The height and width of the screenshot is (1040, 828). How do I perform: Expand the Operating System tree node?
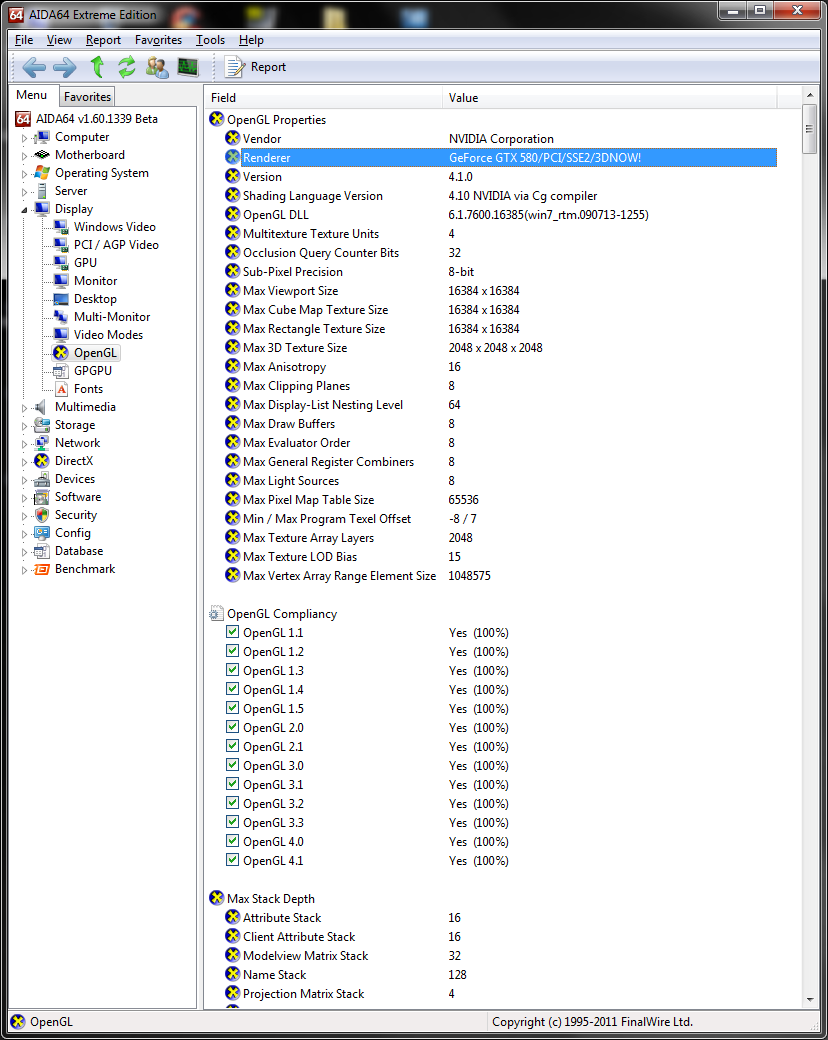(x=25, y=174)
